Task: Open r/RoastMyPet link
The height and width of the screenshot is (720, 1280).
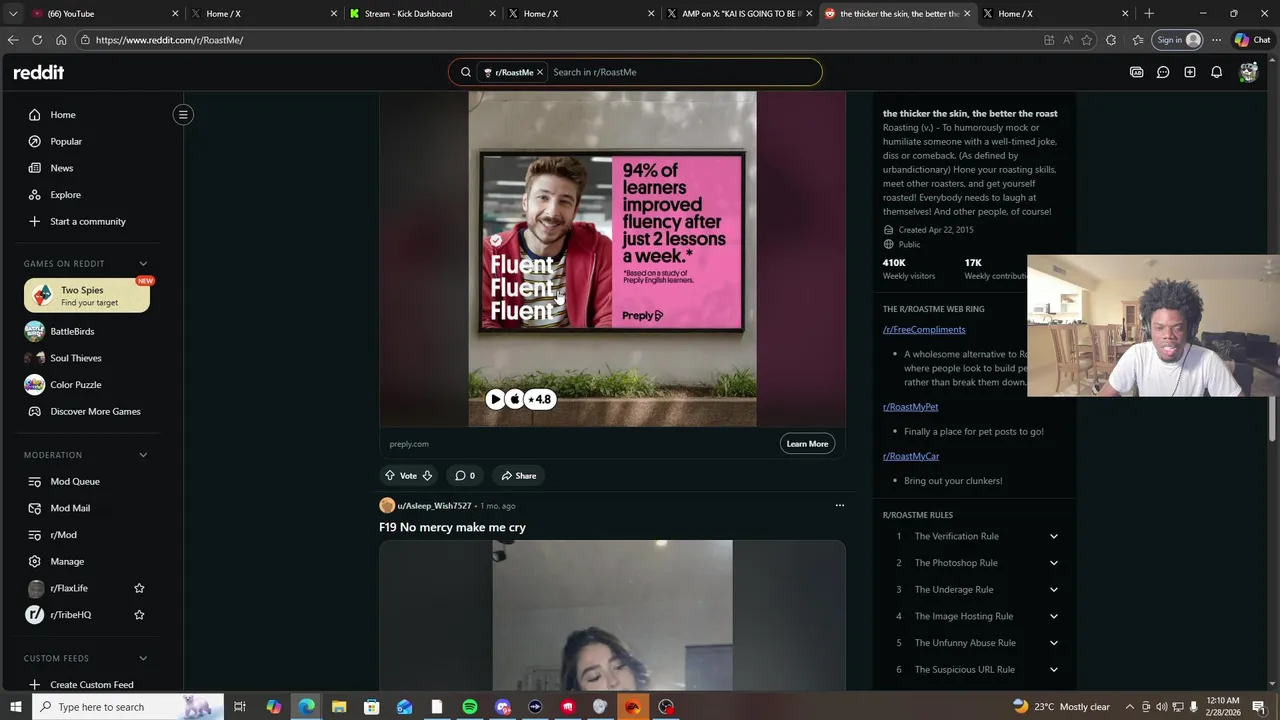Action: (910, 407)
